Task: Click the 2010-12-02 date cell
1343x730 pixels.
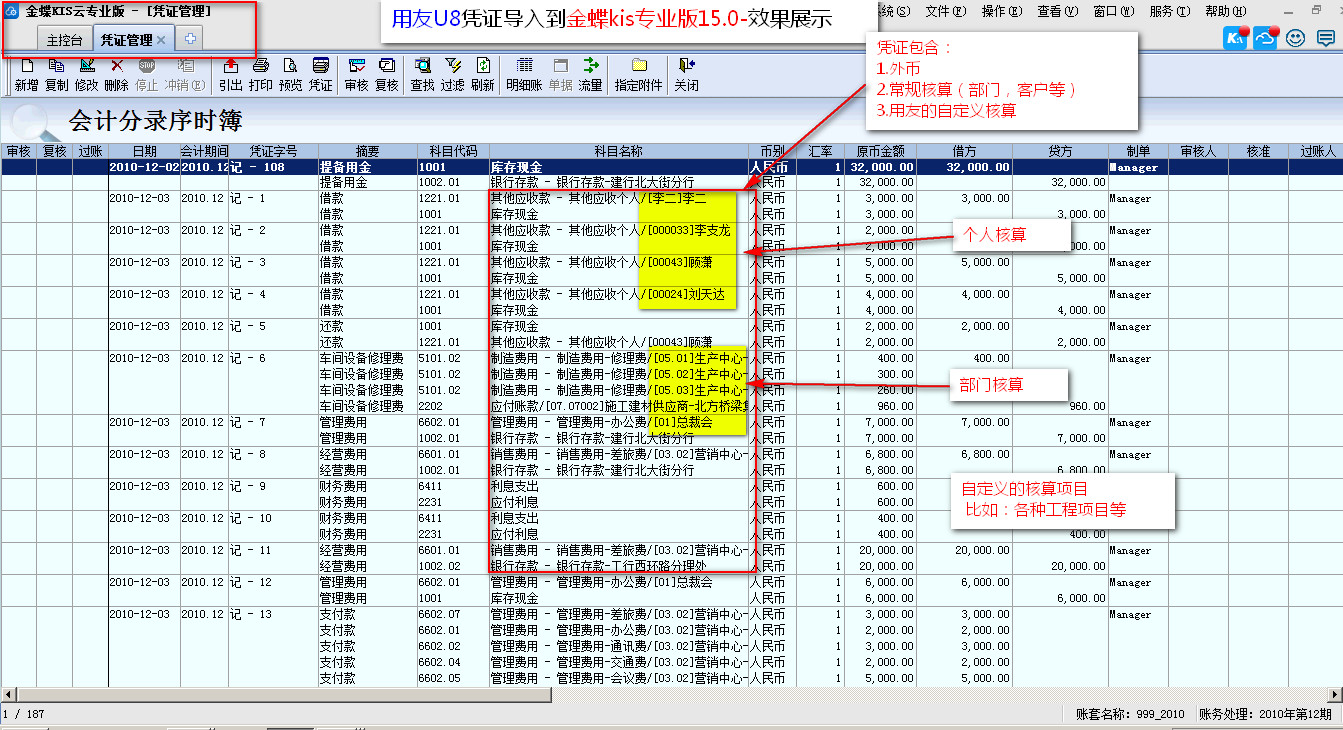Action: pyautogui.click(x=144, y=167)
